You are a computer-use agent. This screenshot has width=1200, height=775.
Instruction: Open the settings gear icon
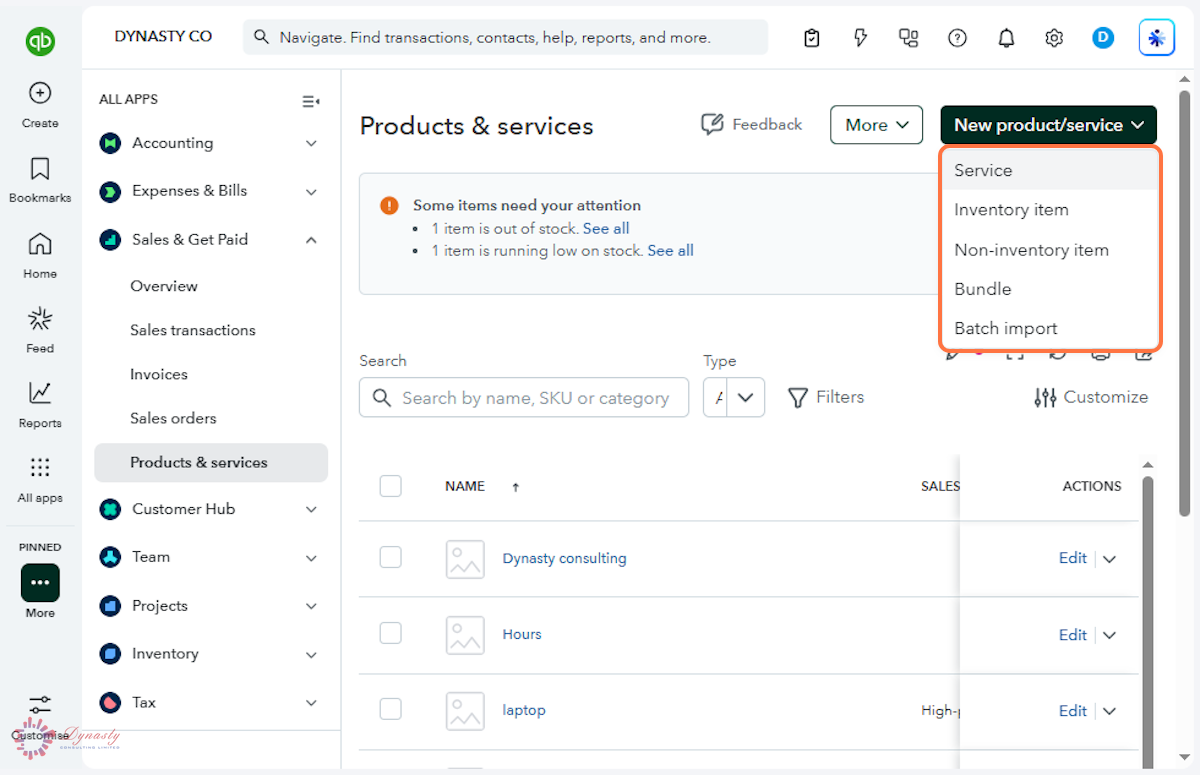click(x=1054, y=38)
